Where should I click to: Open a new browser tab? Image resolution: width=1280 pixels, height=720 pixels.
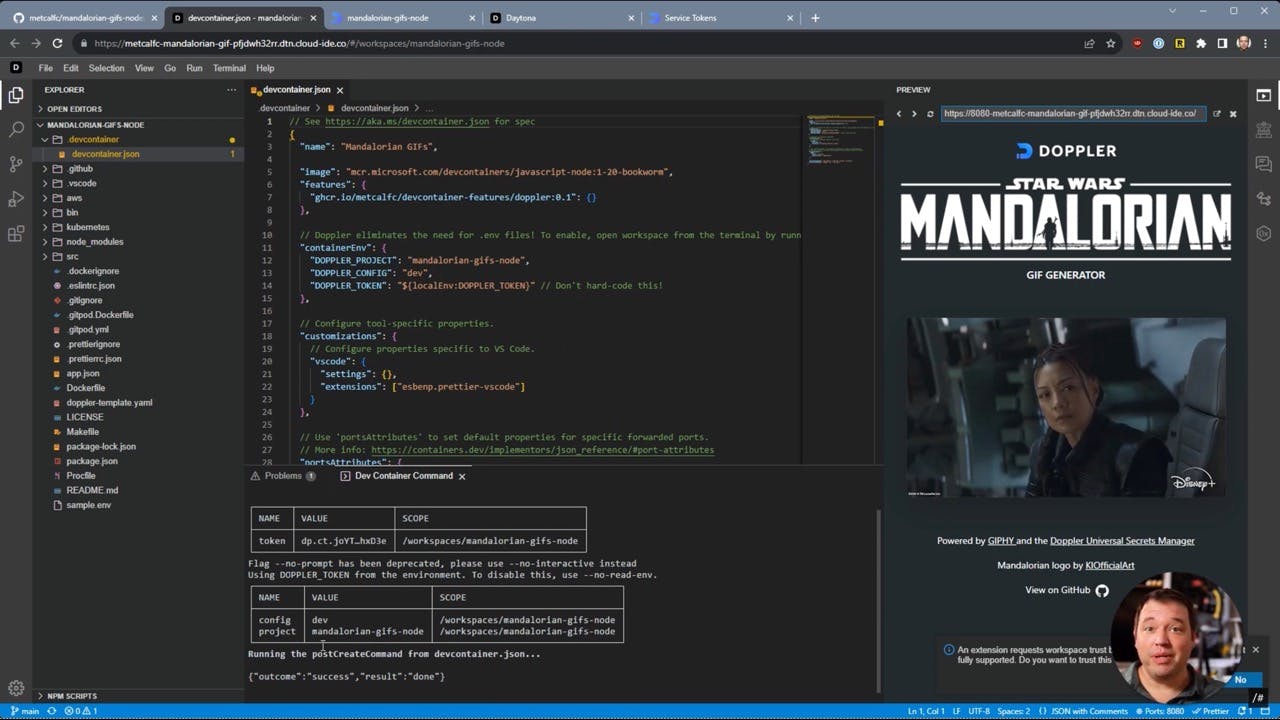pos(815,18)
